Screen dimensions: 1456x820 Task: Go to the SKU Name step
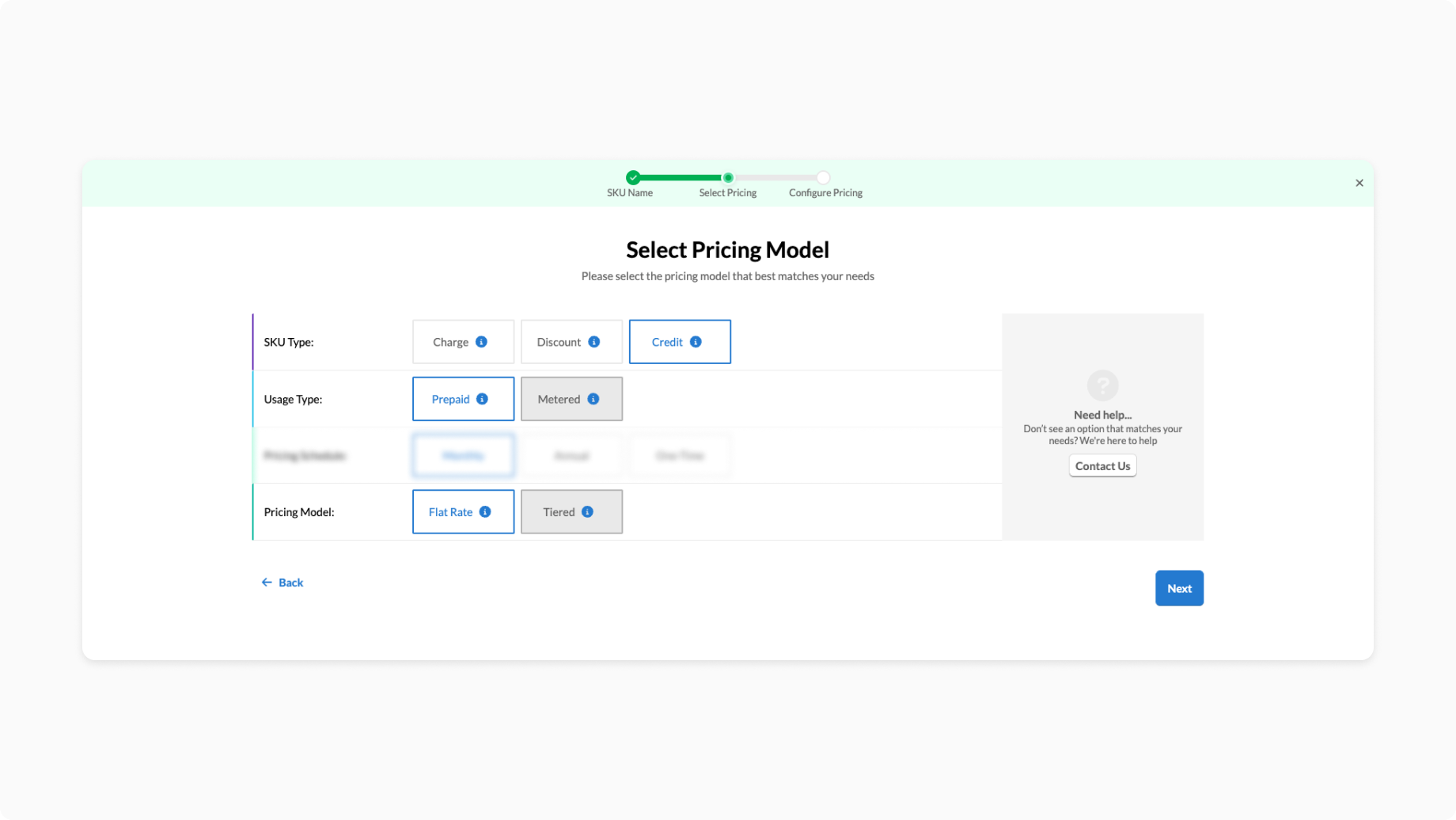pos(632,178)
